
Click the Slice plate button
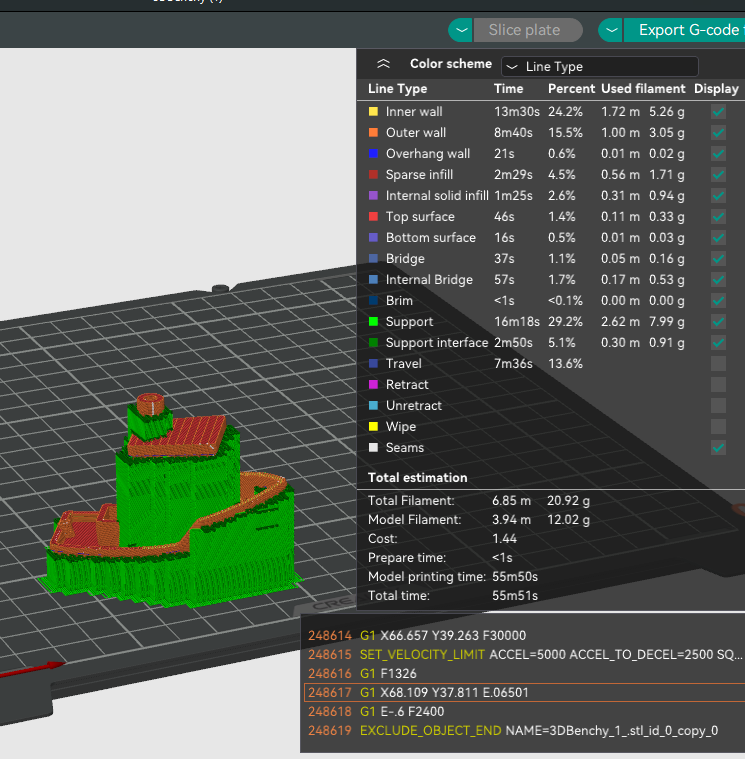528,30
